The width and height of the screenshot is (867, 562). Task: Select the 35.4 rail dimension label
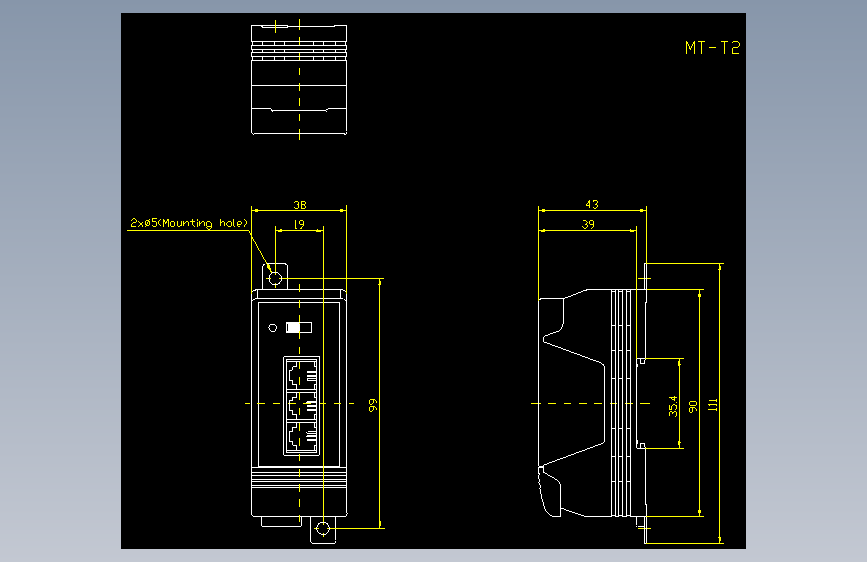tap(673, 406)
